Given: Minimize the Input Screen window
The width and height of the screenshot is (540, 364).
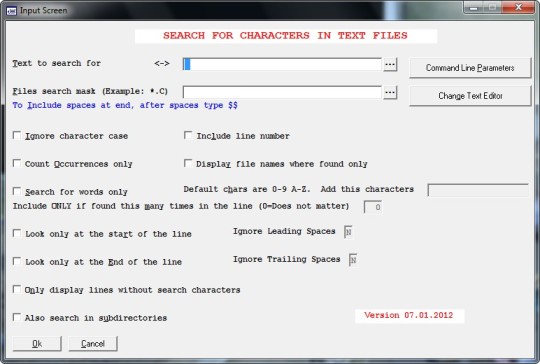Looking at the screenshot, I should pyautogui.click(x=474, y=7).
